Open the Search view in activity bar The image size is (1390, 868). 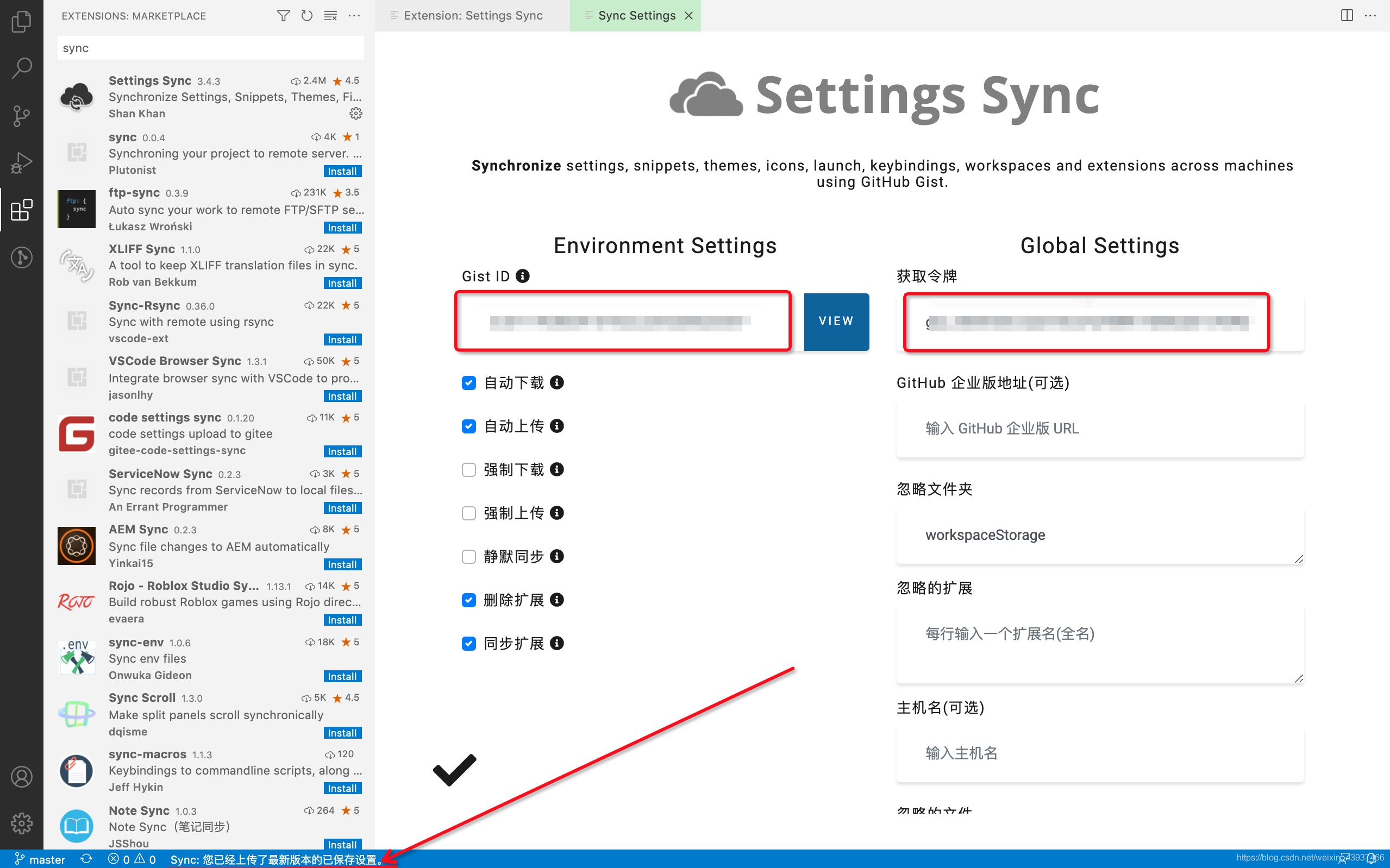21,68
